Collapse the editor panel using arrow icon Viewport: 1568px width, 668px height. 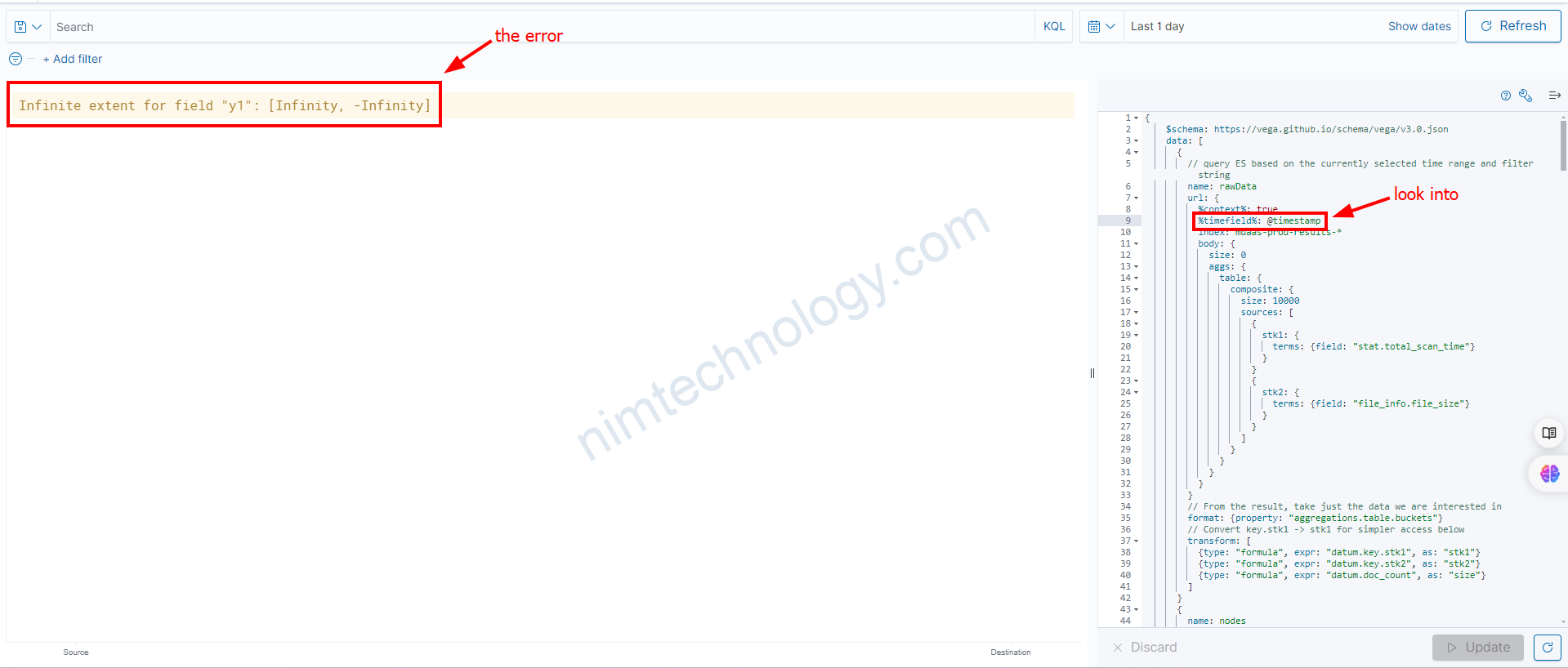[x=1554, y=96]
